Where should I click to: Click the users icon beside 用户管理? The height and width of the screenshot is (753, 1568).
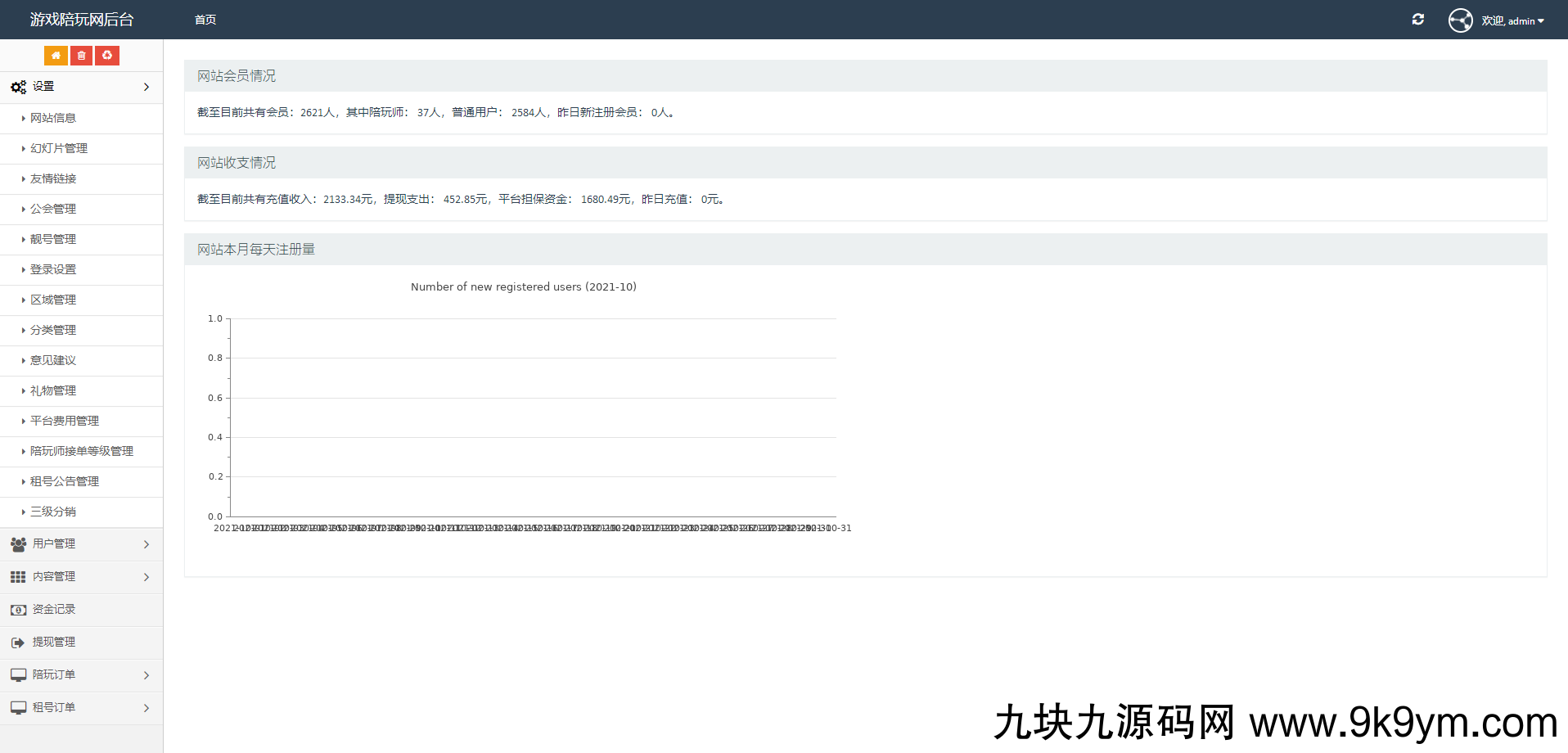18,544
